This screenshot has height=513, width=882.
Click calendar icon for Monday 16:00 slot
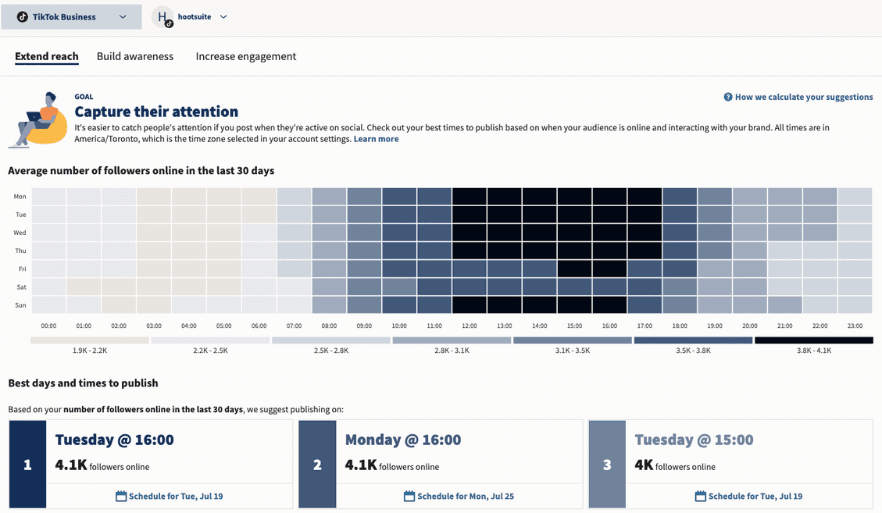point(409,496)
